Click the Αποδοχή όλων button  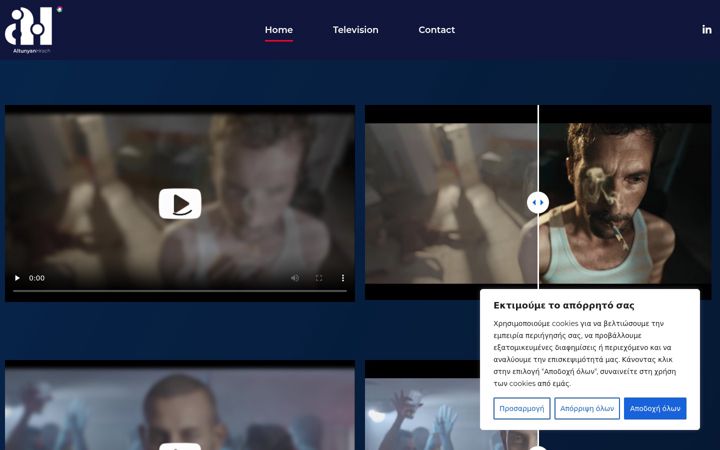coord(655,408)
